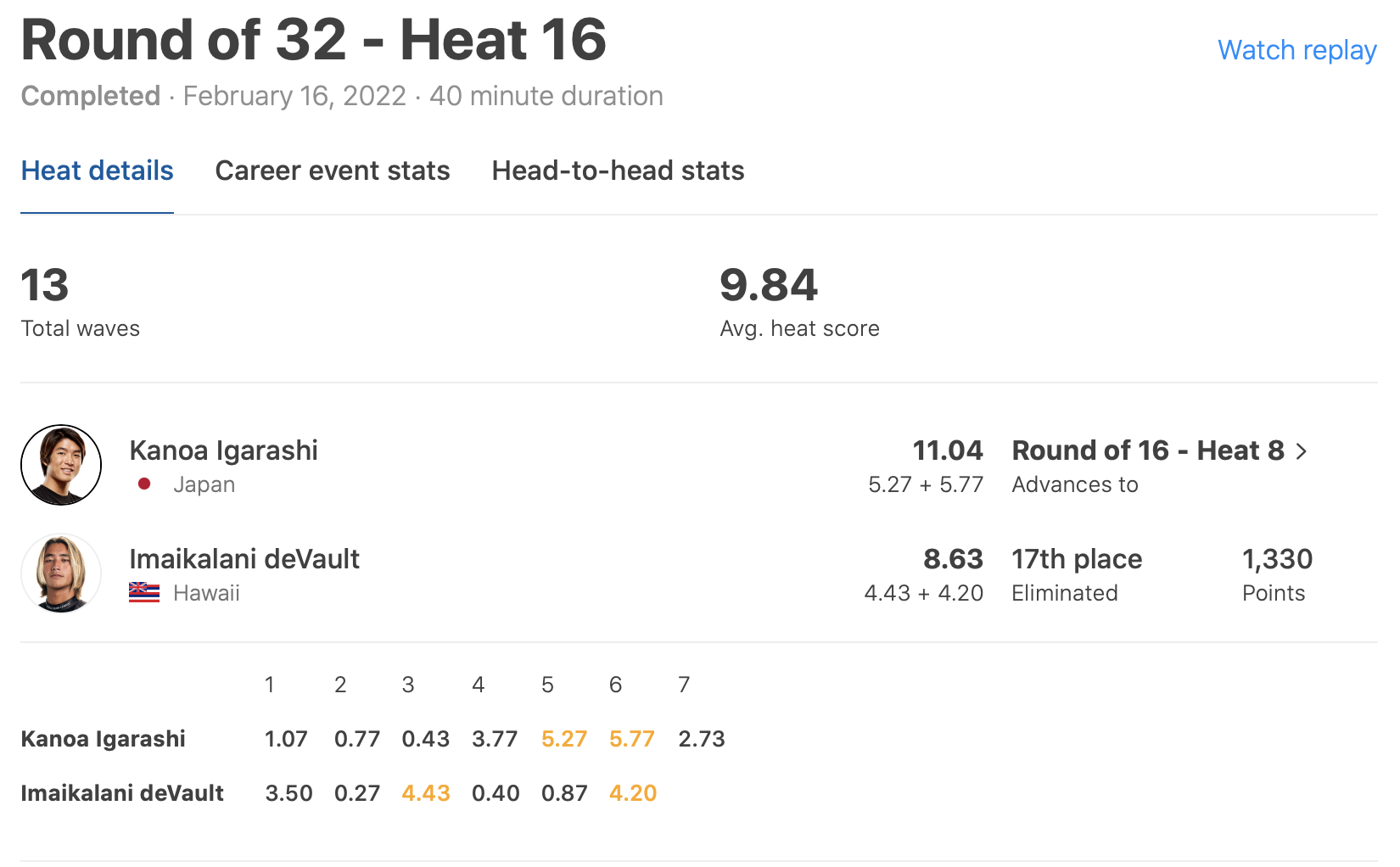Click Kanoa's 11.04 heat total
The image size is (1400, 867).
[x=947, y=450]
